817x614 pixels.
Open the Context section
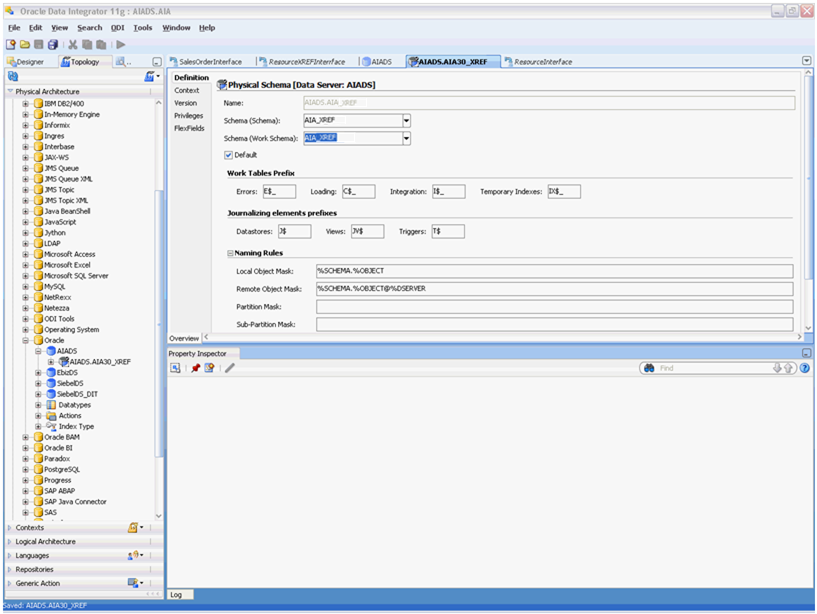pos(187,90)
